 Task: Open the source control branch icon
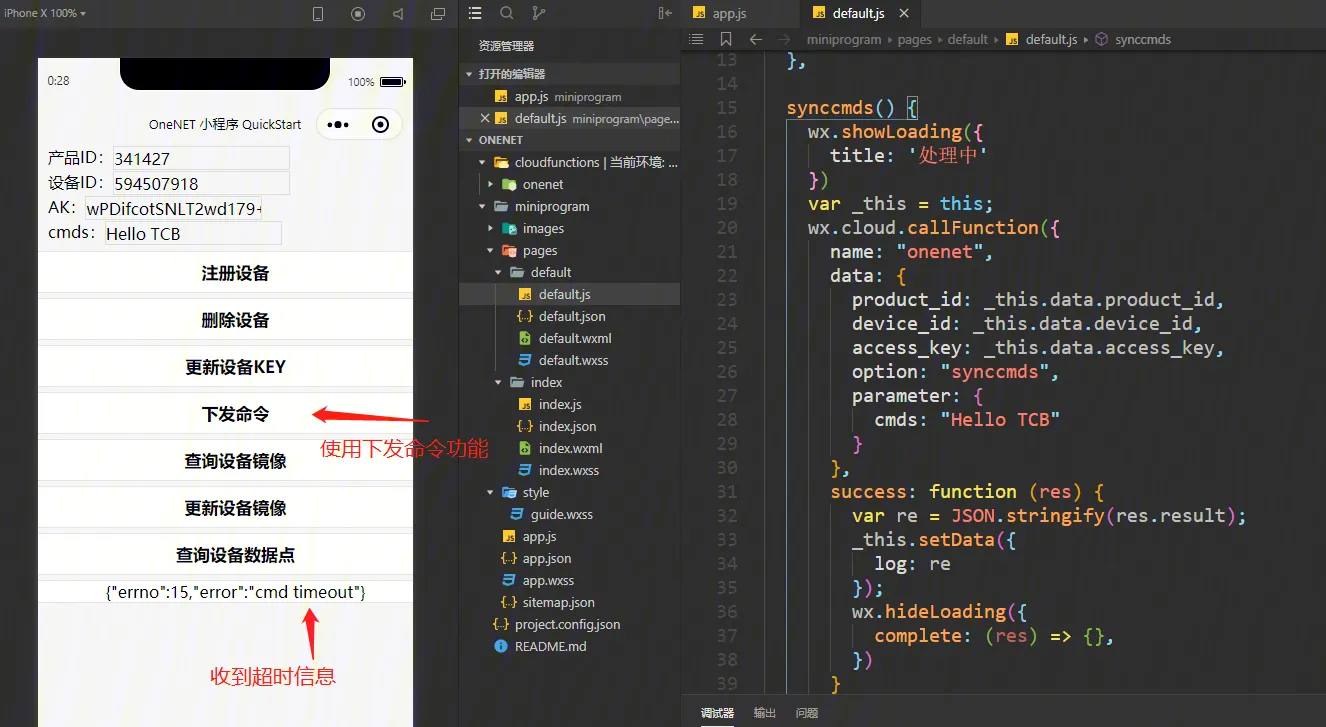tap(539, 14)
